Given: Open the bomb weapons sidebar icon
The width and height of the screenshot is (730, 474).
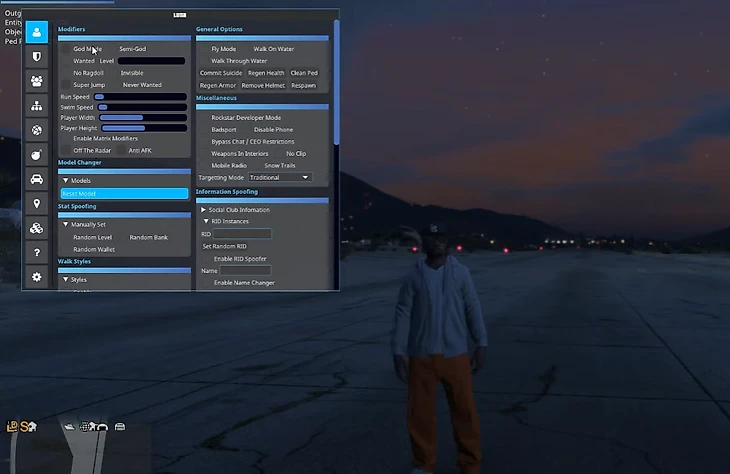Looking at the screenshot, I should pyautogui.click(x=37, y=155).
